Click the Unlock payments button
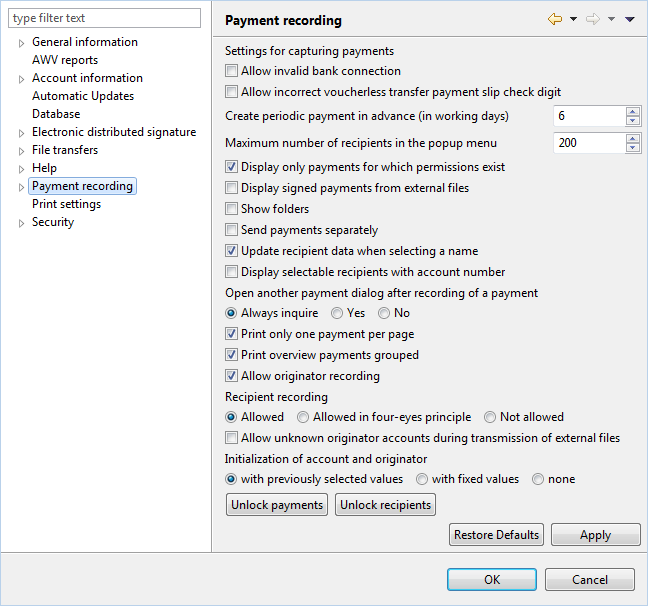This screenshot has width=648, height=606. point(277,505)
